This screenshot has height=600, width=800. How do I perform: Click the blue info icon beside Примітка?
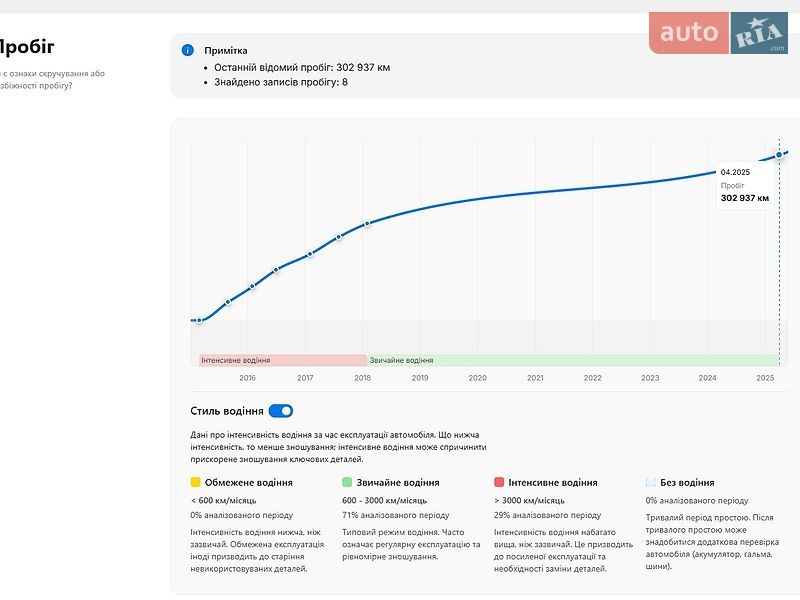pyautogui.click(x=188, y=50)
